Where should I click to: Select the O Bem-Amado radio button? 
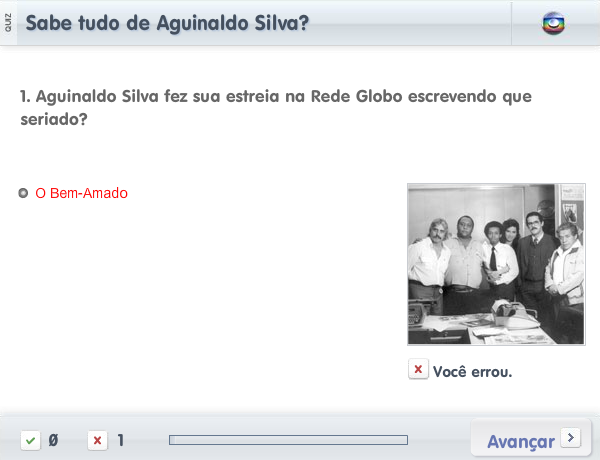[23, 193]
